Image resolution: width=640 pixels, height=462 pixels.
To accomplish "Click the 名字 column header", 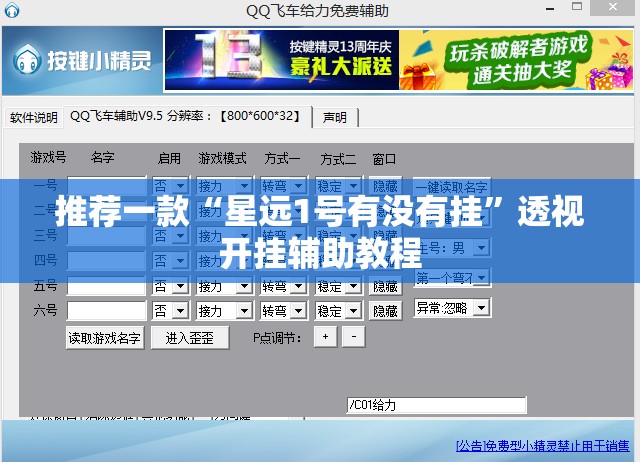I will click(x=102, y=158).
